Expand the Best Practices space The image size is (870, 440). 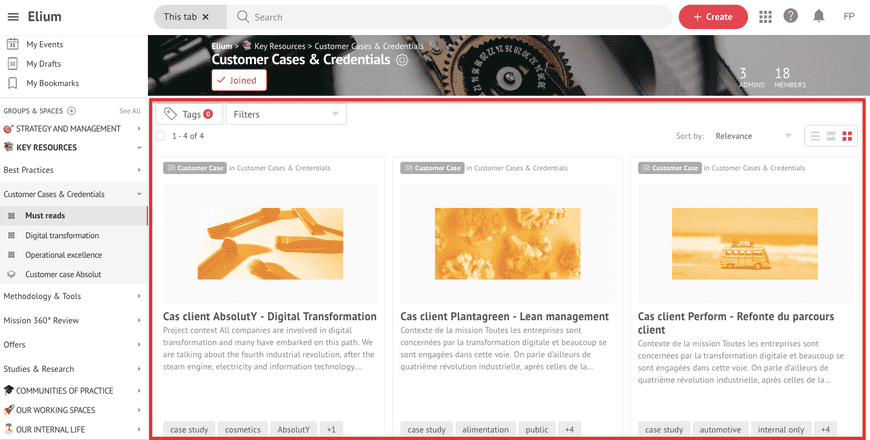pos(139,170)
